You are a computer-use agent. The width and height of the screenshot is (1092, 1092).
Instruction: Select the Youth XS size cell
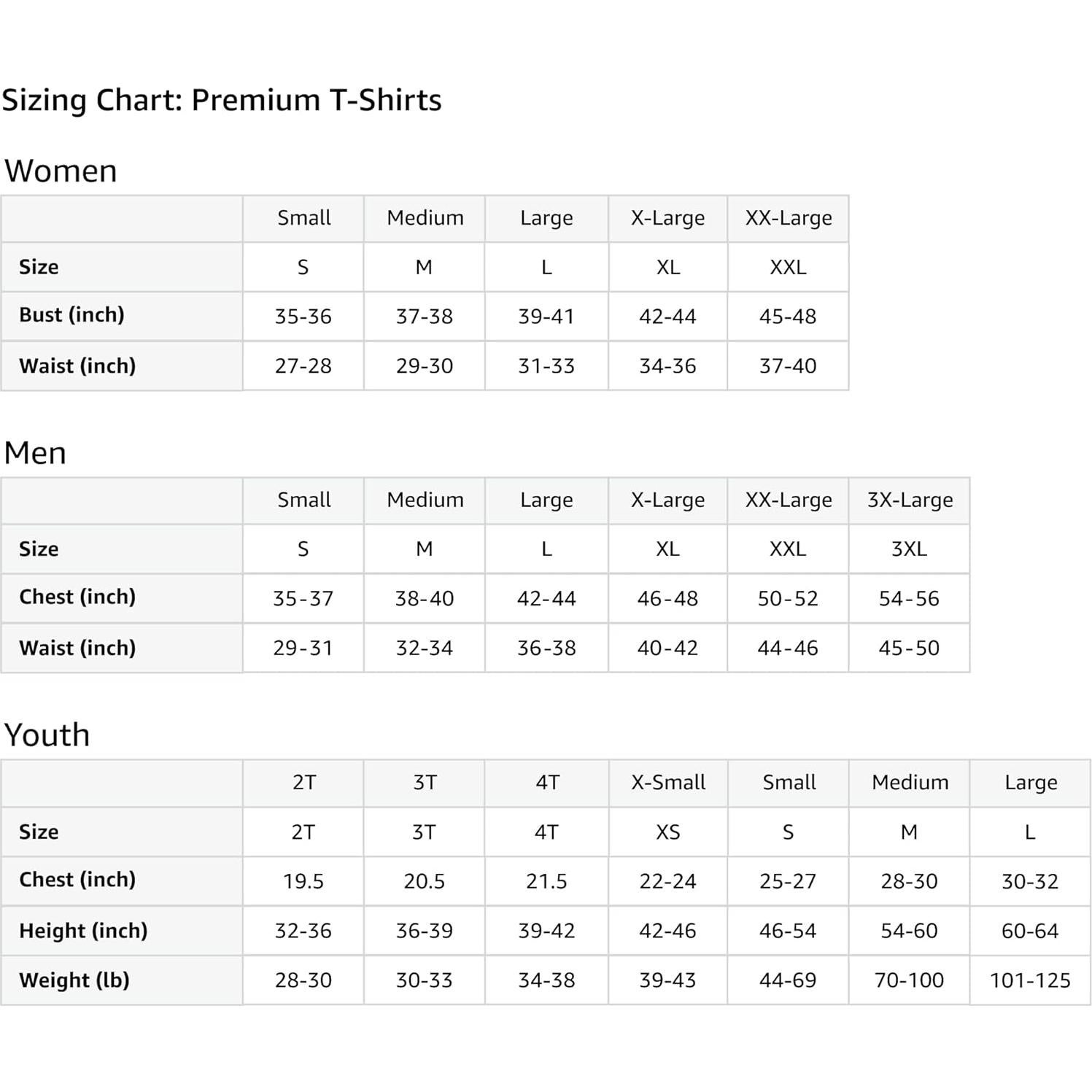point(667,832)
